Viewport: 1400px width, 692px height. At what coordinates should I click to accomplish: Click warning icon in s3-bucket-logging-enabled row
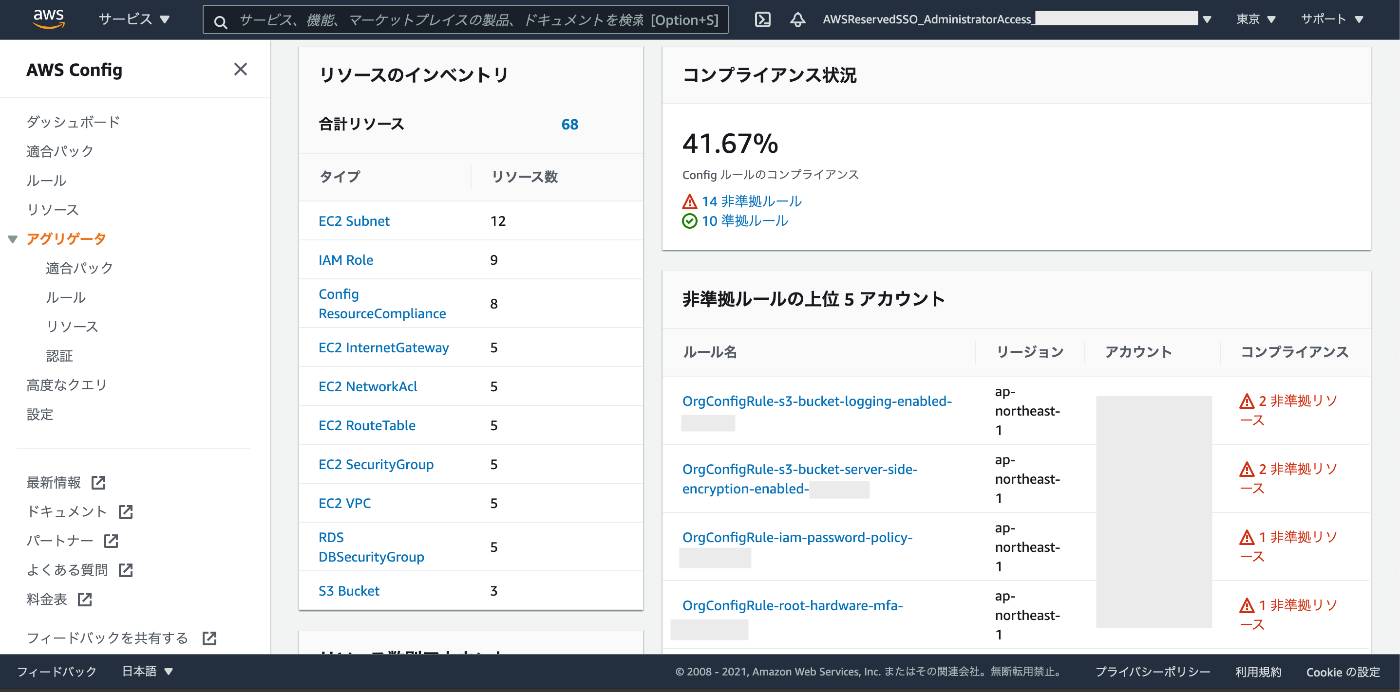[x=1247, y=401]
